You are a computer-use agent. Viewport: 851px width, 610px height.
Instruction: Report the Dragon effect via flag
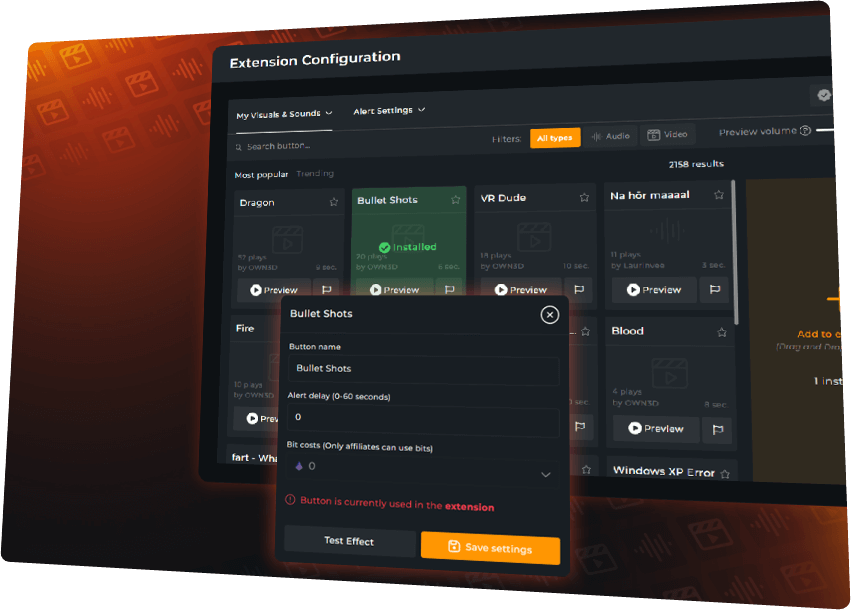coord(327,290)
